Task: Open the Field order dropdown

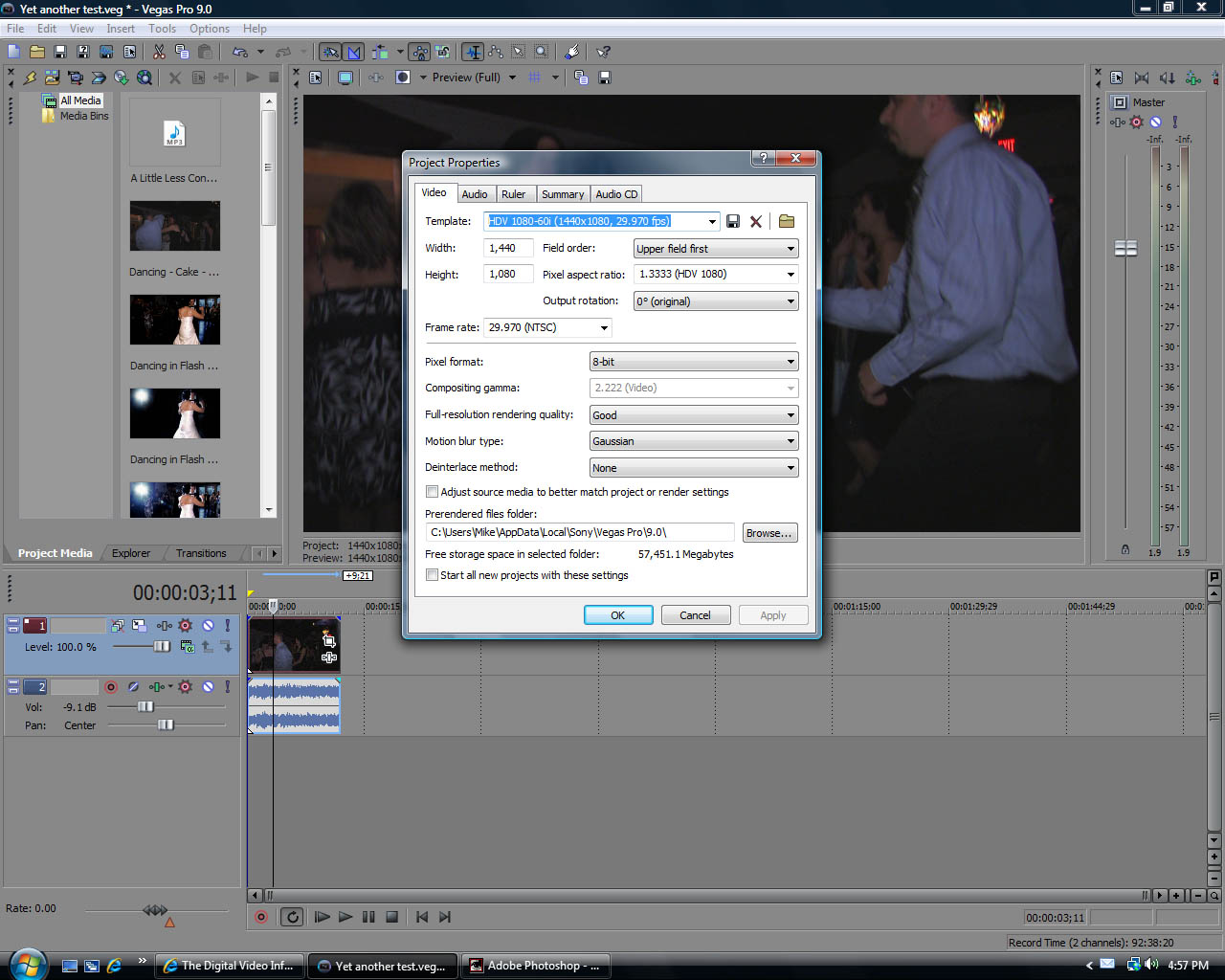Action: [716, 249]
